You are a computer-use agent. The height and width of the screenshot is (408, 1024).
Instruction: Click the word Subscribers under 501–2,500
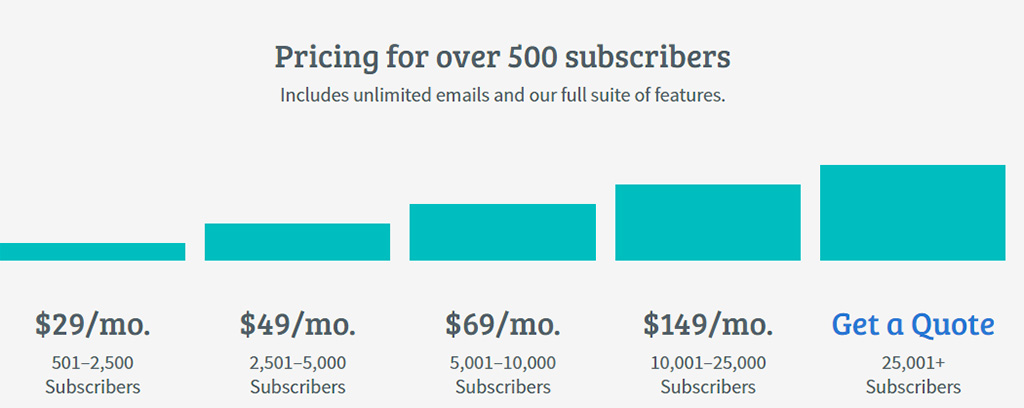(93, 387)
